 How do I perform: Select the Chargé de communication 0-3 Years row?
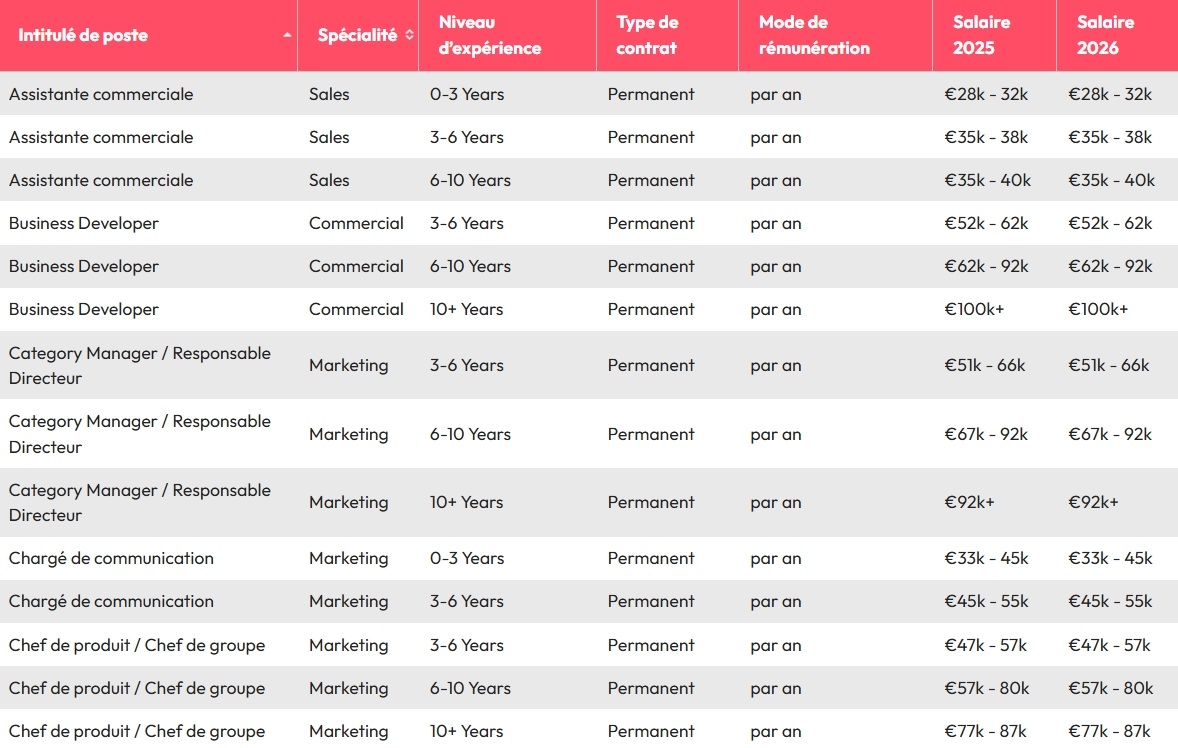[x=111, y=558]
